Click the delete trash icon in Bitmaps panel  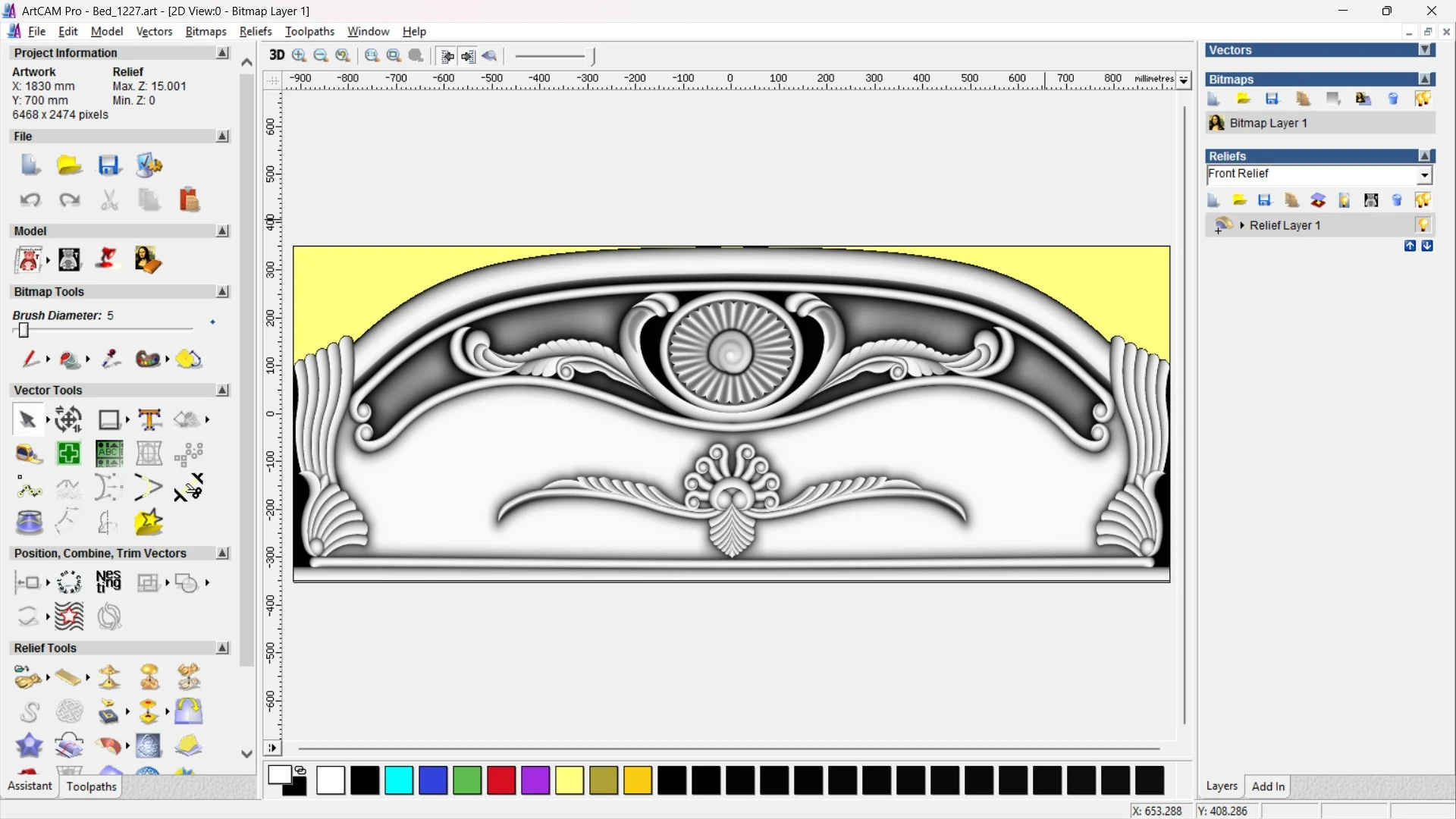(x=1393, y=99)
